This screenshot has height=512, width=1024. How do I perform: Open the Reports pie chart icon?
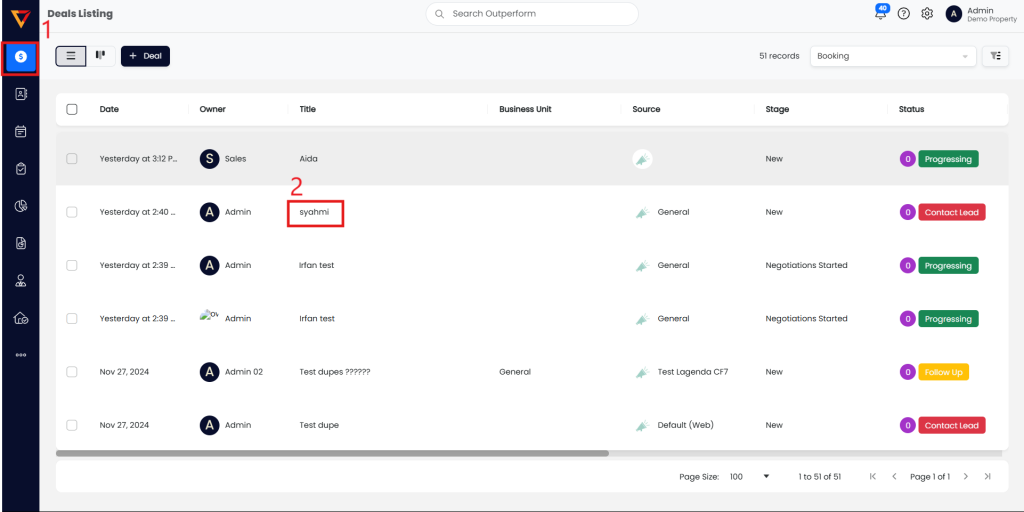point(20,206)
